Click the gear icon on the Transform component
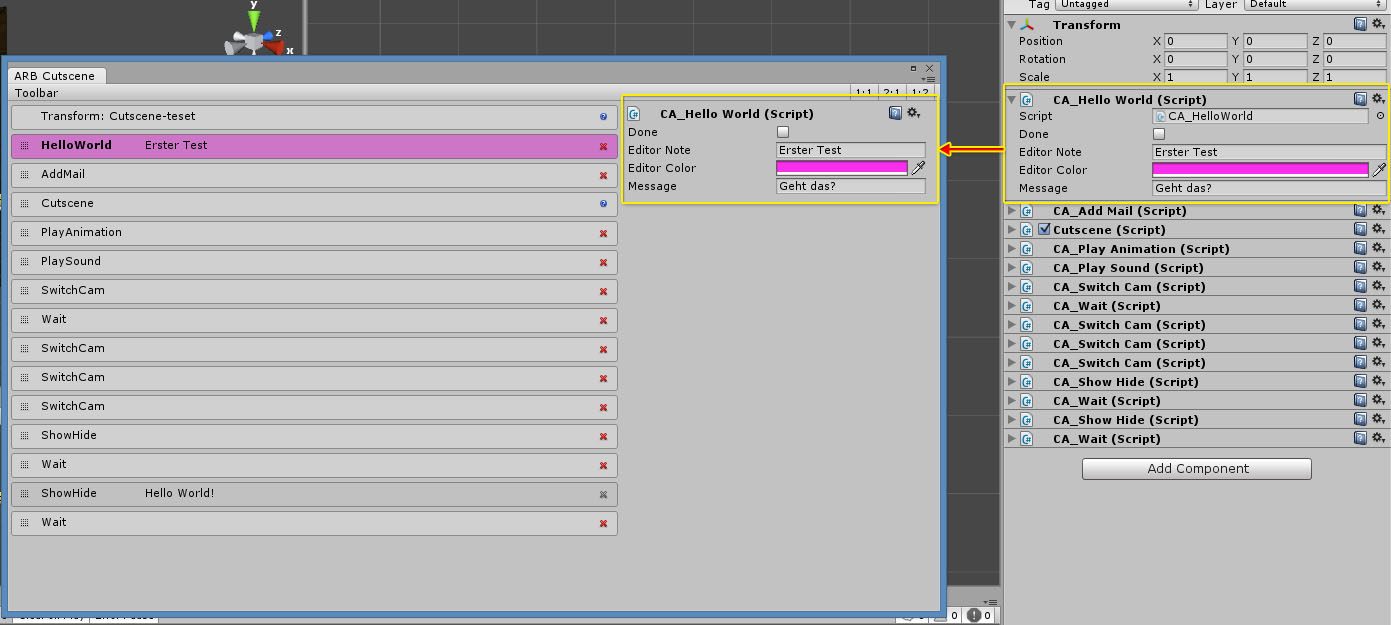 (1378, 24)
